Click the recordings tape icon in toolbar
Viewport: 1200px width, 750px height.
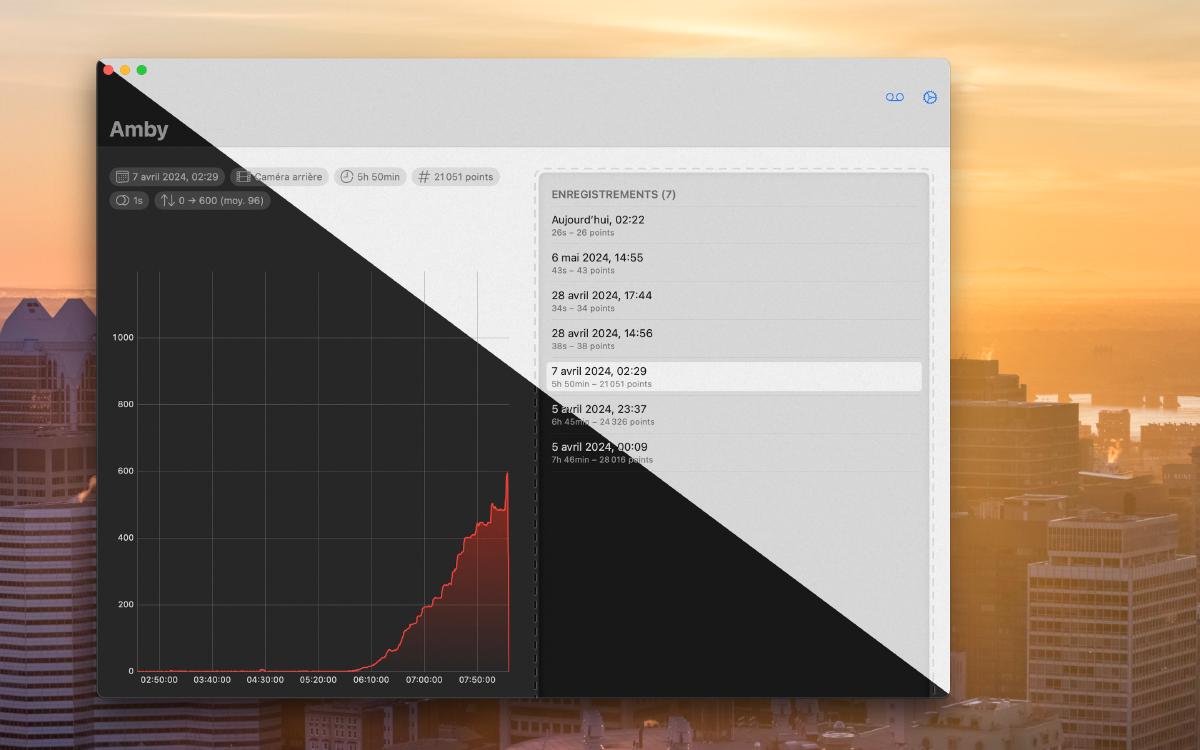click(x=894, y=97)
